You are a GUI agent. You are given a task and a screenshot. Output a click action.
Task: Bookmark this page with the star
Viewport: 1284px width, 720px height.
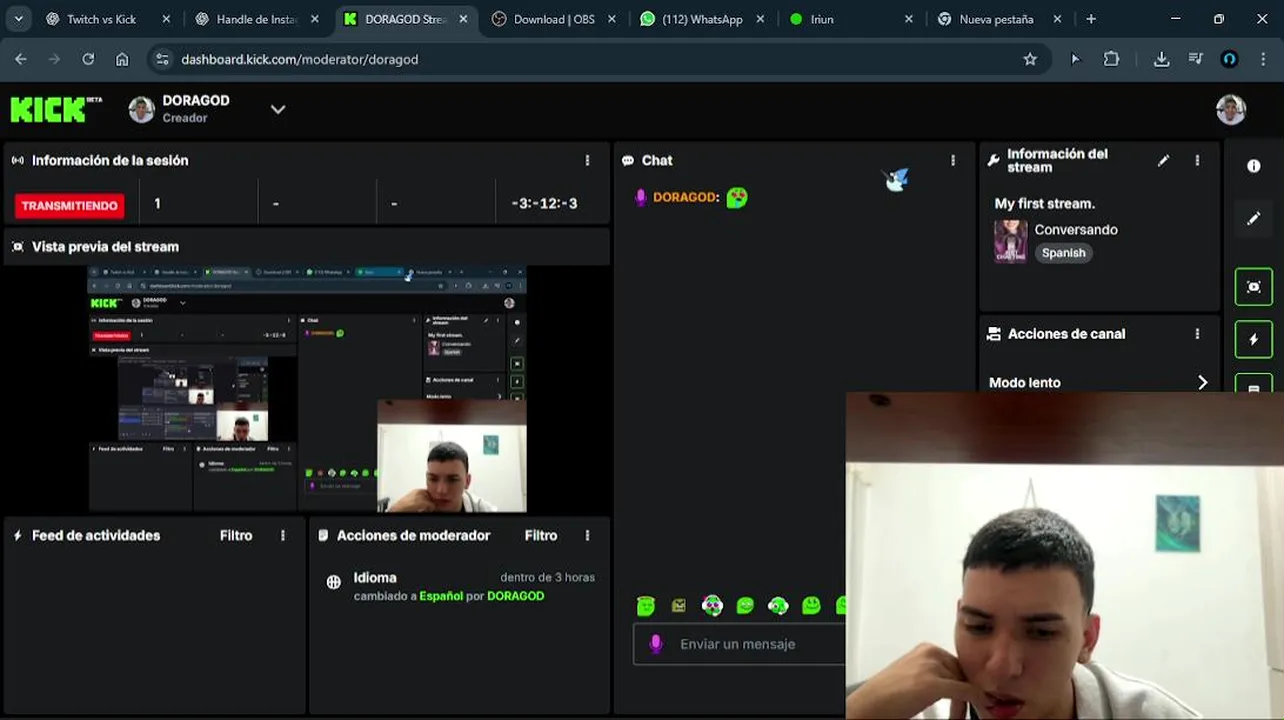click(1030, 59)
